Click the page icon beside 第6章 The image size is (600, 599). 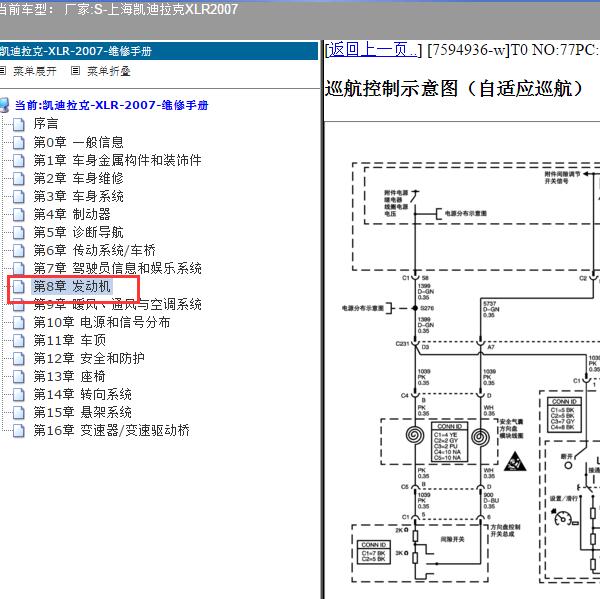point(18,250)
